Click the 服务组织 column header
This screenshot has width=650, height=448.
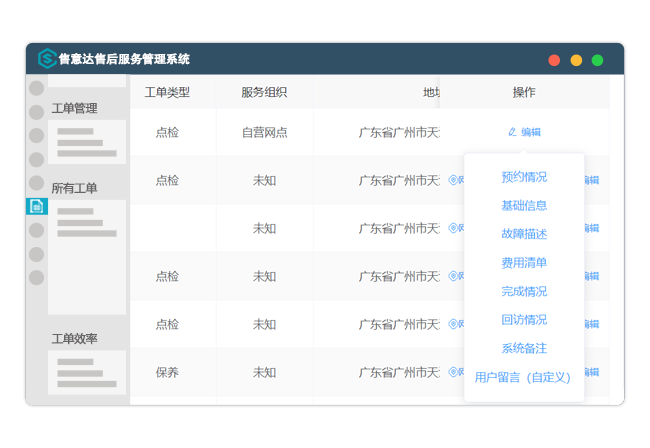coord(264,92)
